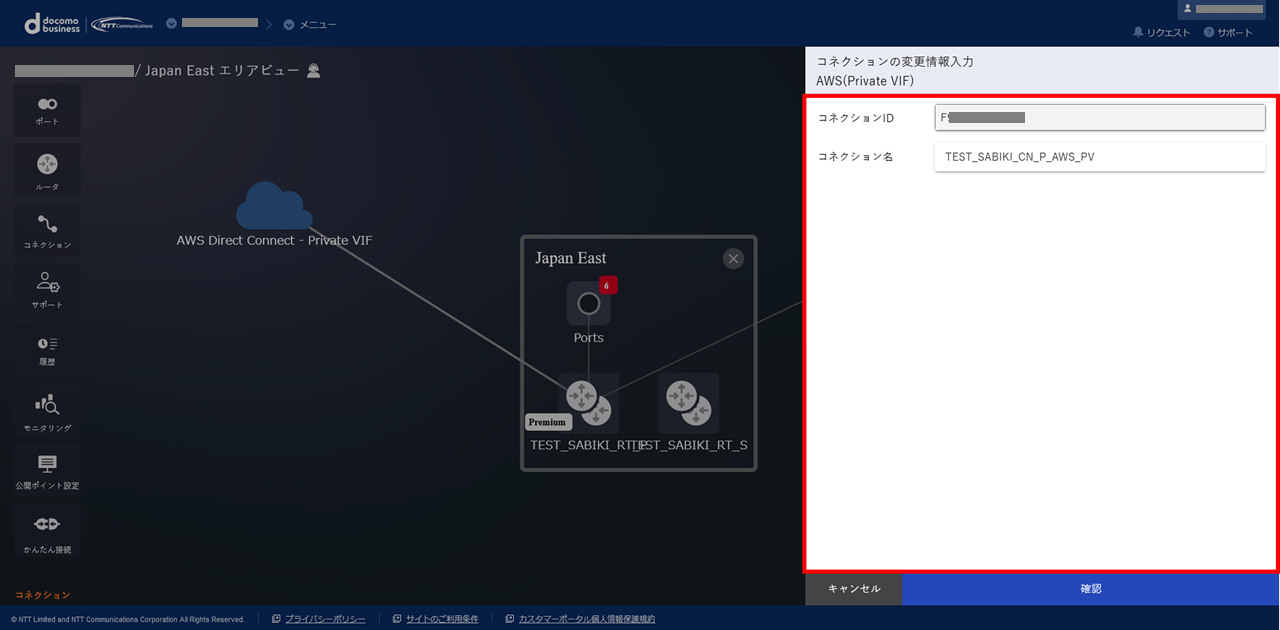Viewport: 1280px width, 630px height.
Task: Click the コネクション名 input field
Action: click(1099, 157)
